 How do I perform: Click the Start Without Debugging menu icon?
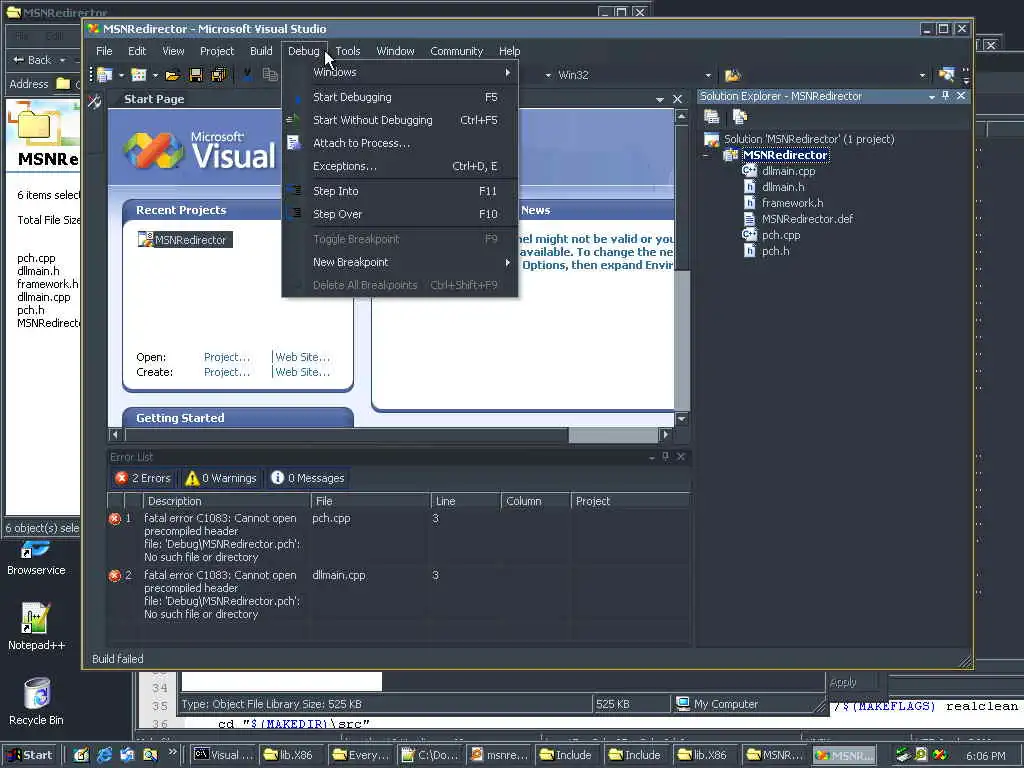293,120
